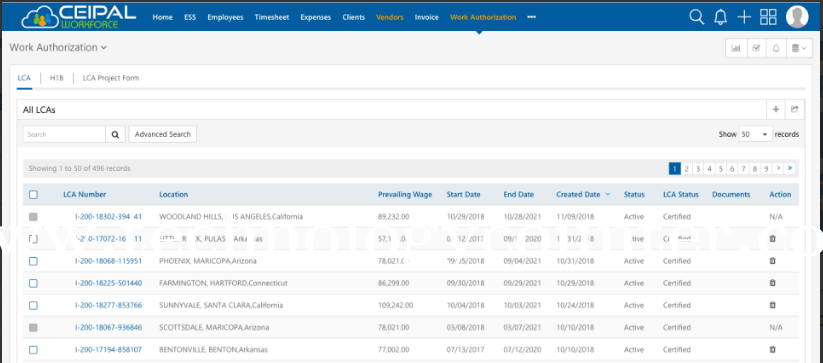Add a new LCA with plus icon

pos(776,109)
